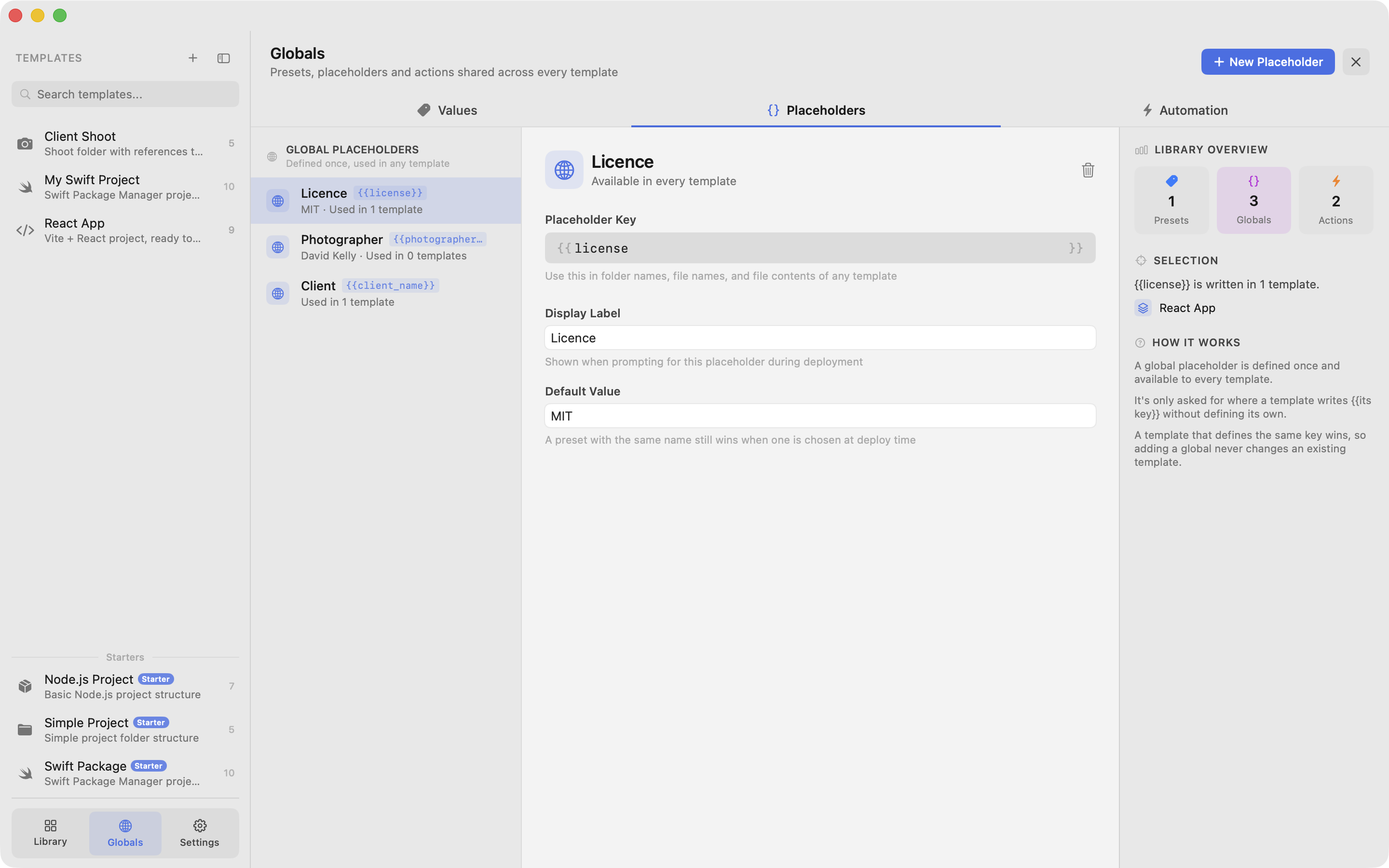Open the Client Shoot template
This screenshot has width=1389, height=868.
tap(125, 144)
